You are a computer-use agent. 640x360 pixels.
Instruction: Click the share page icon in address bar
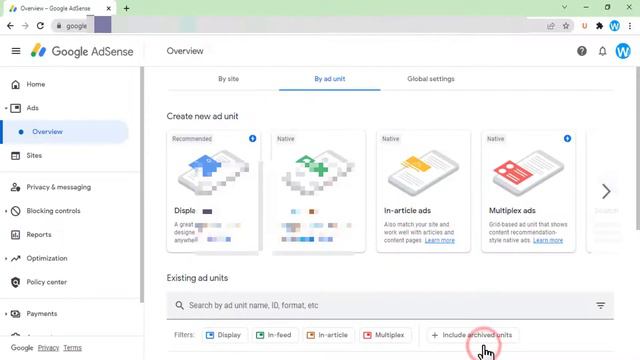pyautogui.click(x=551, y=26)
